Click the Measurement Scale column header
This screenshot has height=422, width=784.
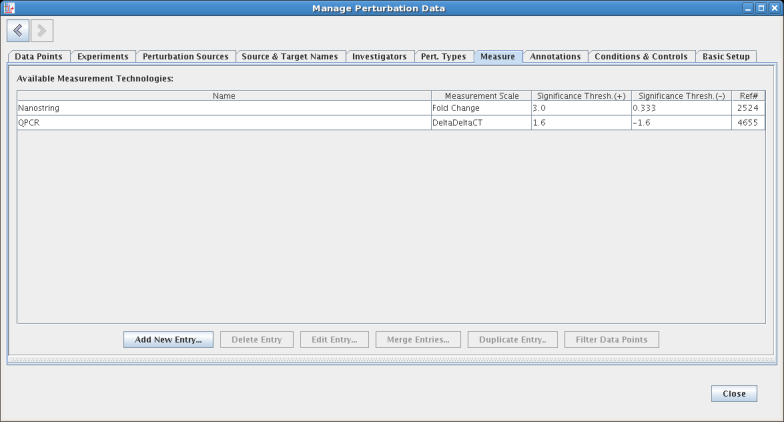(481, 95)
